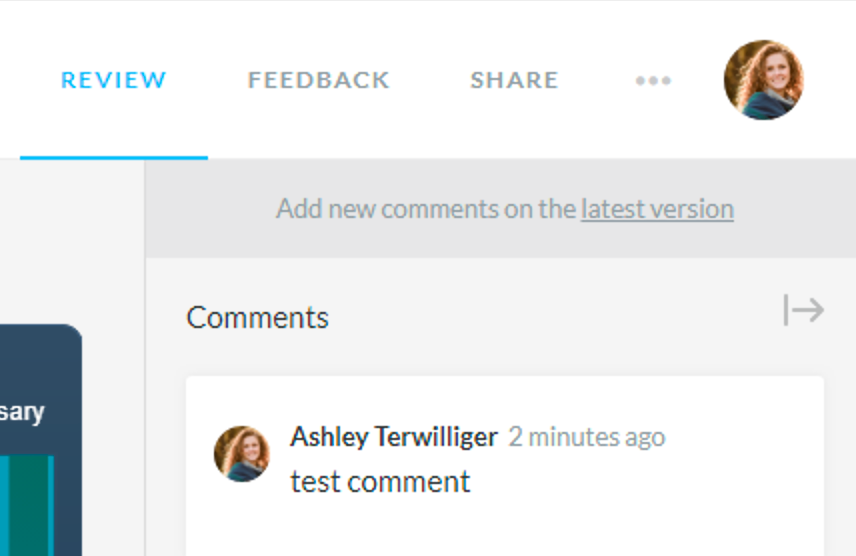Click the blue underline beneath Review
The height and width of the screenshot is (556, 856).
[x=114, y=157]
